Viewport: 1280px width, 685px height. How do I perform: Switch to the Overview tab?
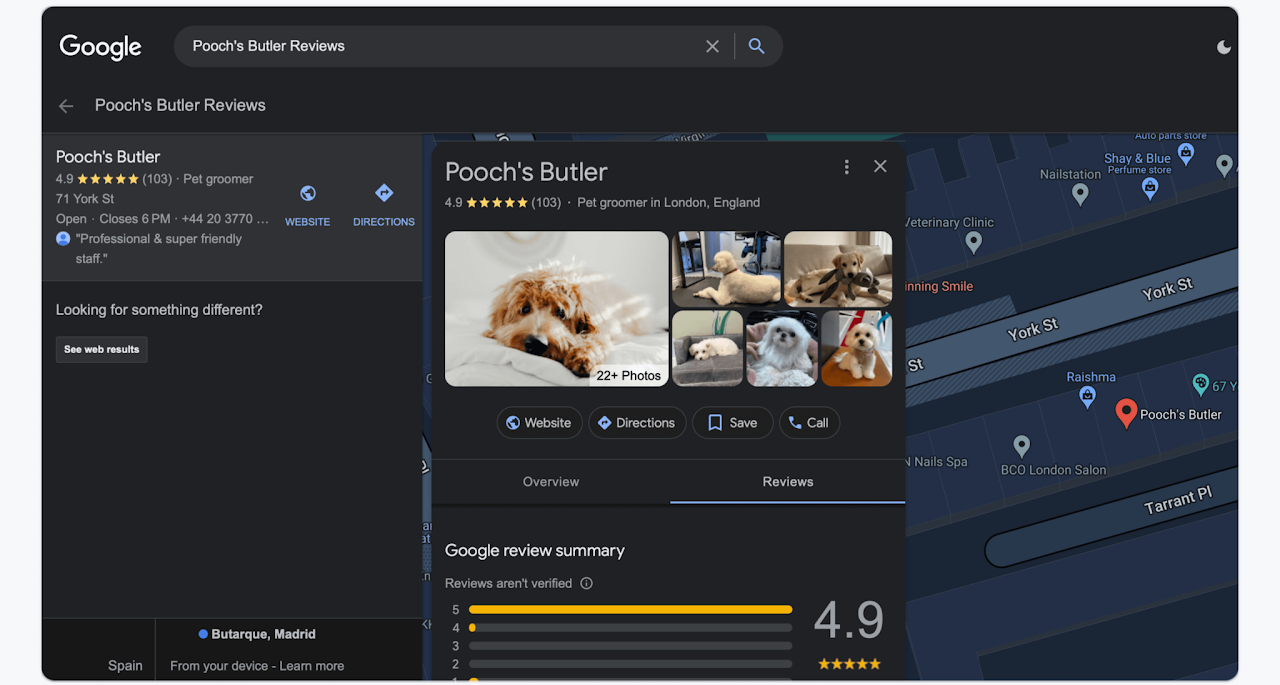coord(551,482)
